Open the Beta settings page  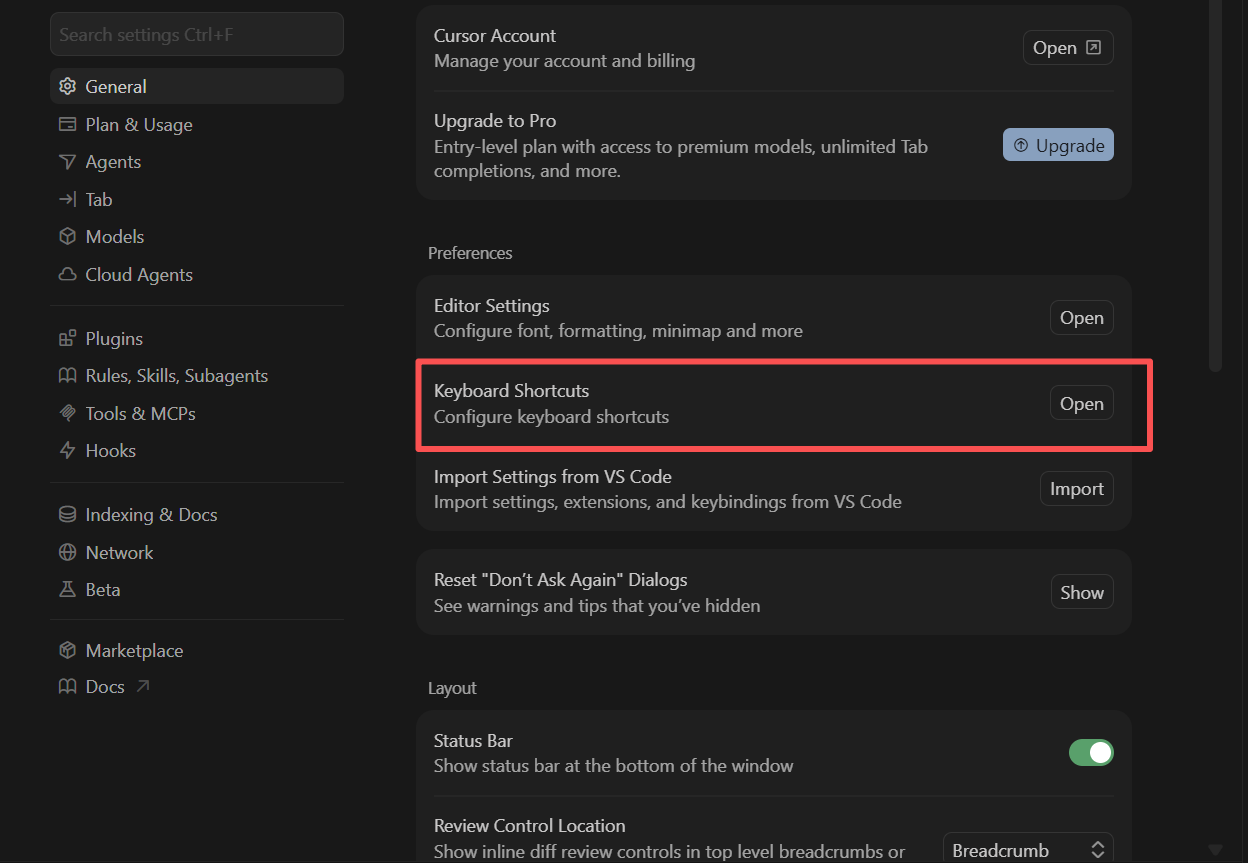tap(197, 590)
